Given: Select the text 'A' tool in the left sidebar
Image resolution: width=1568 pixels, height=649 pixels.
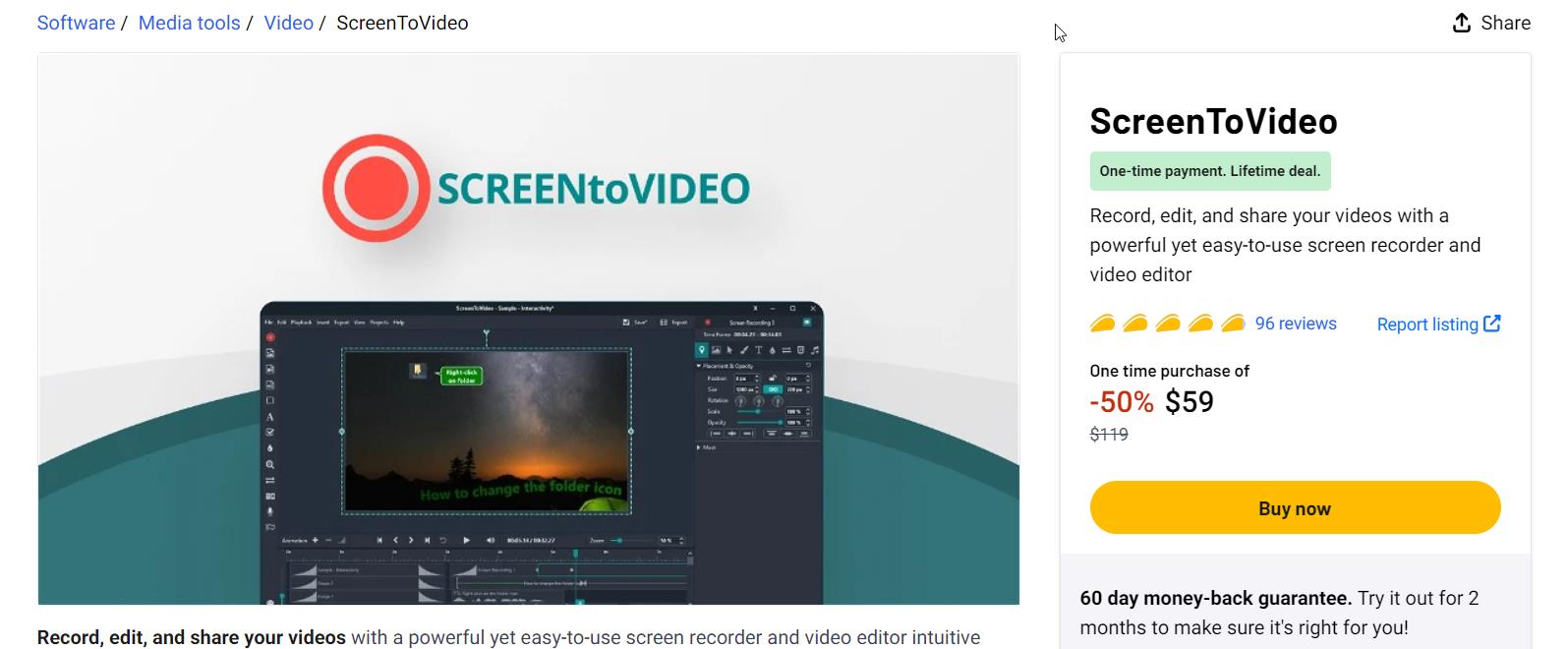Looking at the screenshot, I should coord(269,417).
